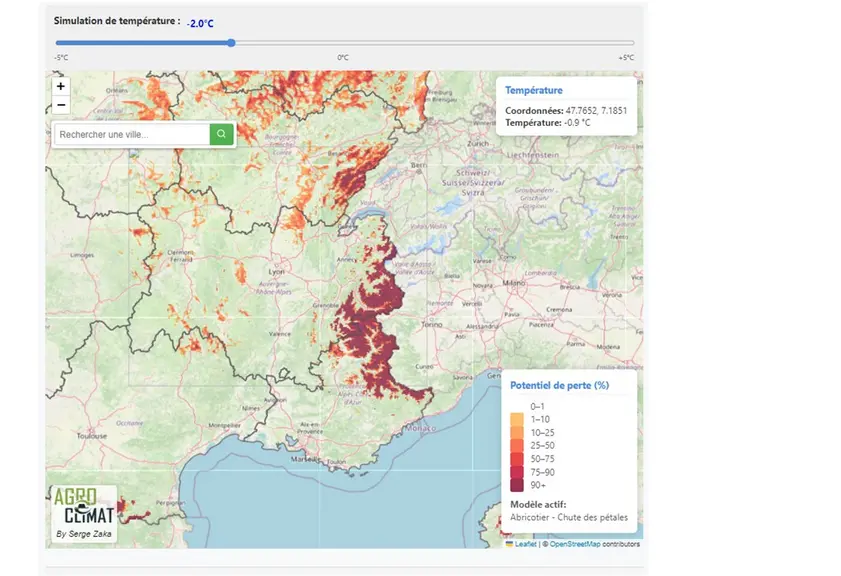Image resolution: width=841 pixels, height=576 pixels.
Task: Click the 'Température' panel title
Action: click(534, 90)
